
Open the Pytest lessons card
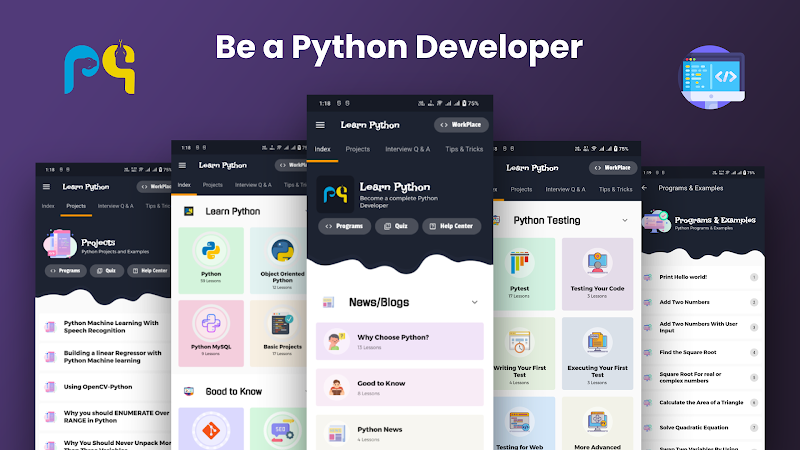pyautogui.click(x=524, y=274)
